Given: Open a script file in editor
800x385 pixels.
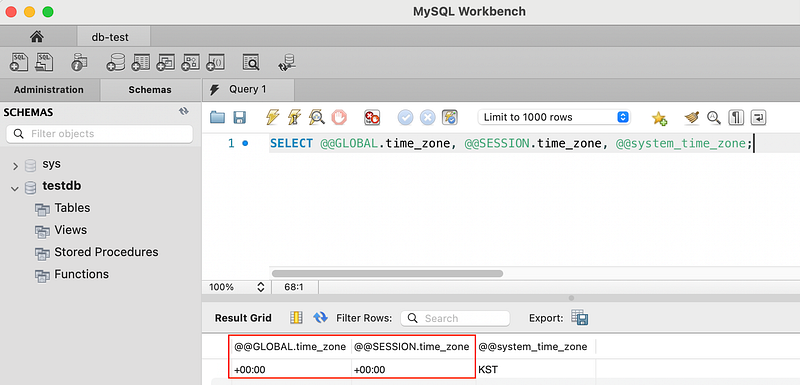Looking at the screenshot, I should (218, 117).
